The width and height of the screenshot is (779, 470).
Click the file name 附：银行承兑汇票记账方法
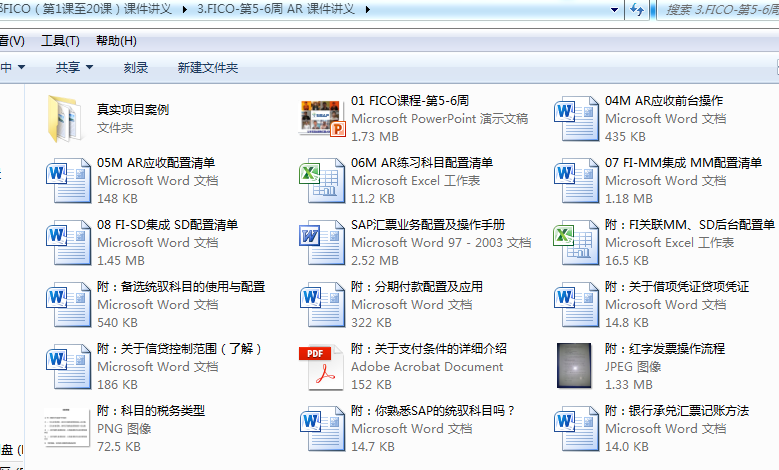click(677, 411)
